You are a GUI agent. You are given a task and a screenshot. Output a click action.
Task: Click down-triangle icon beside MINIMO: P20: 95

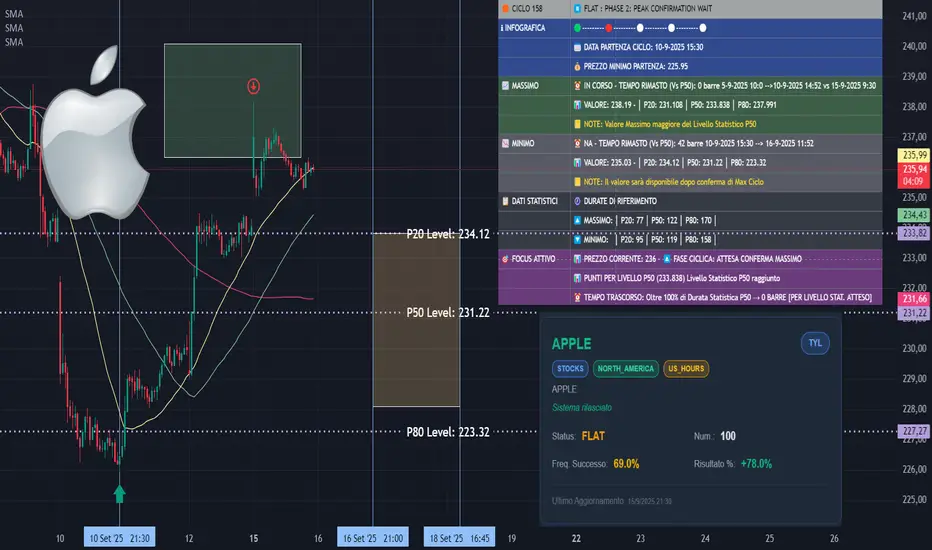point(577,240)
